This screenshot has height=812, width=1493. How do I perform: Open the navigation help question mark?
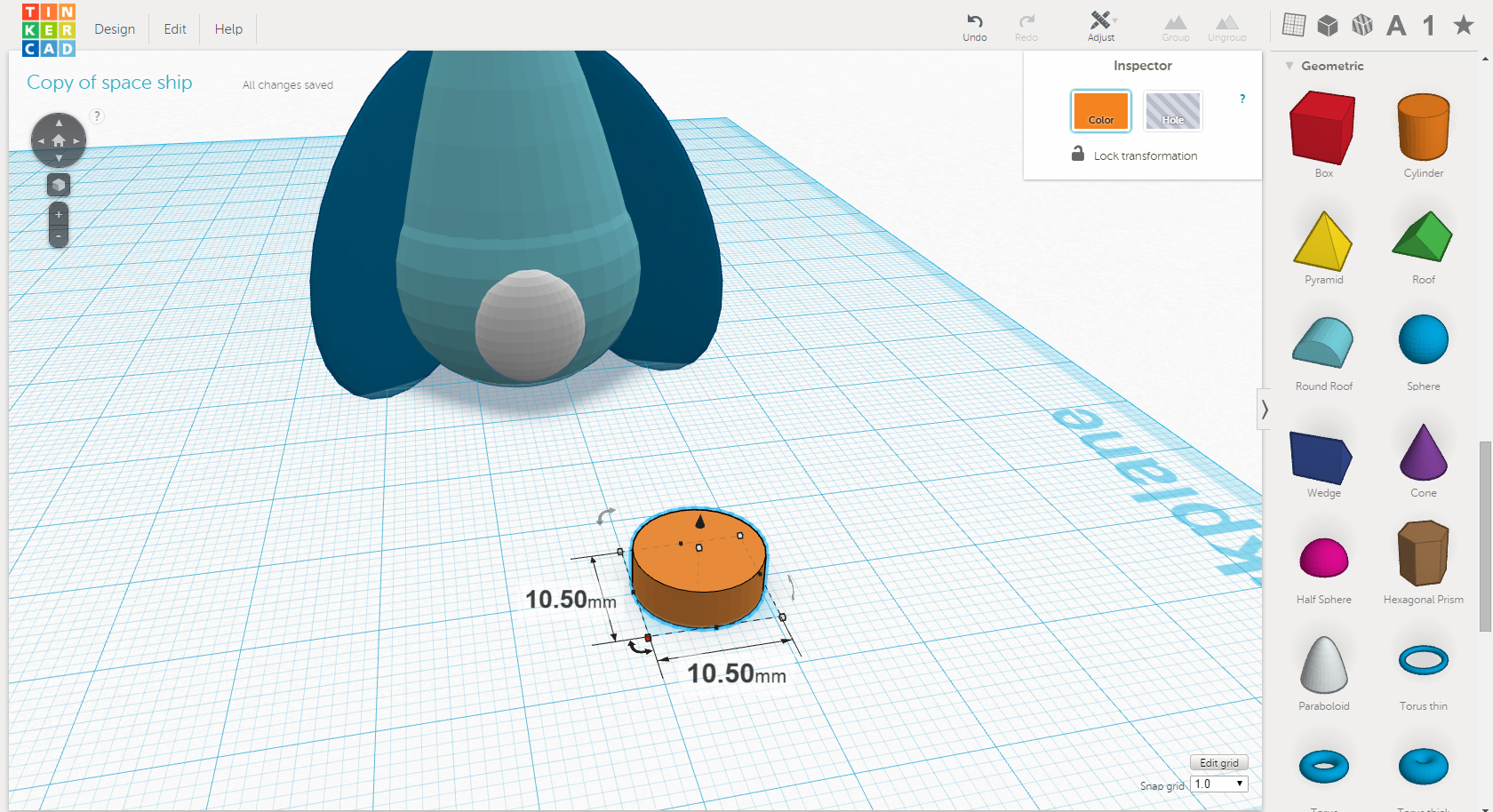coord(97,116)
